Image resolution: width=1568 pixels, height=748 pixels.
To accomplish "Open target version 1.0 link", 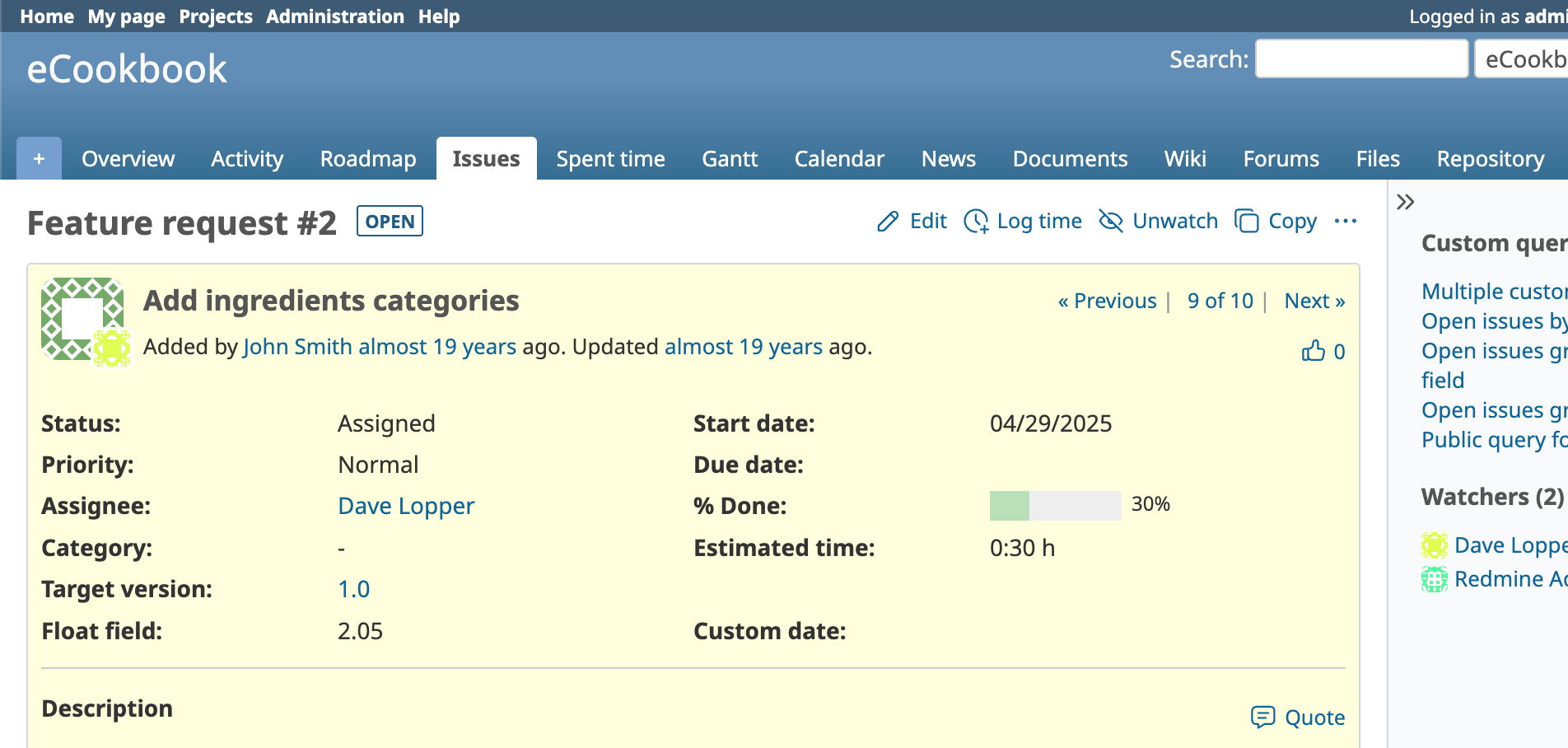I will (353, 589).
